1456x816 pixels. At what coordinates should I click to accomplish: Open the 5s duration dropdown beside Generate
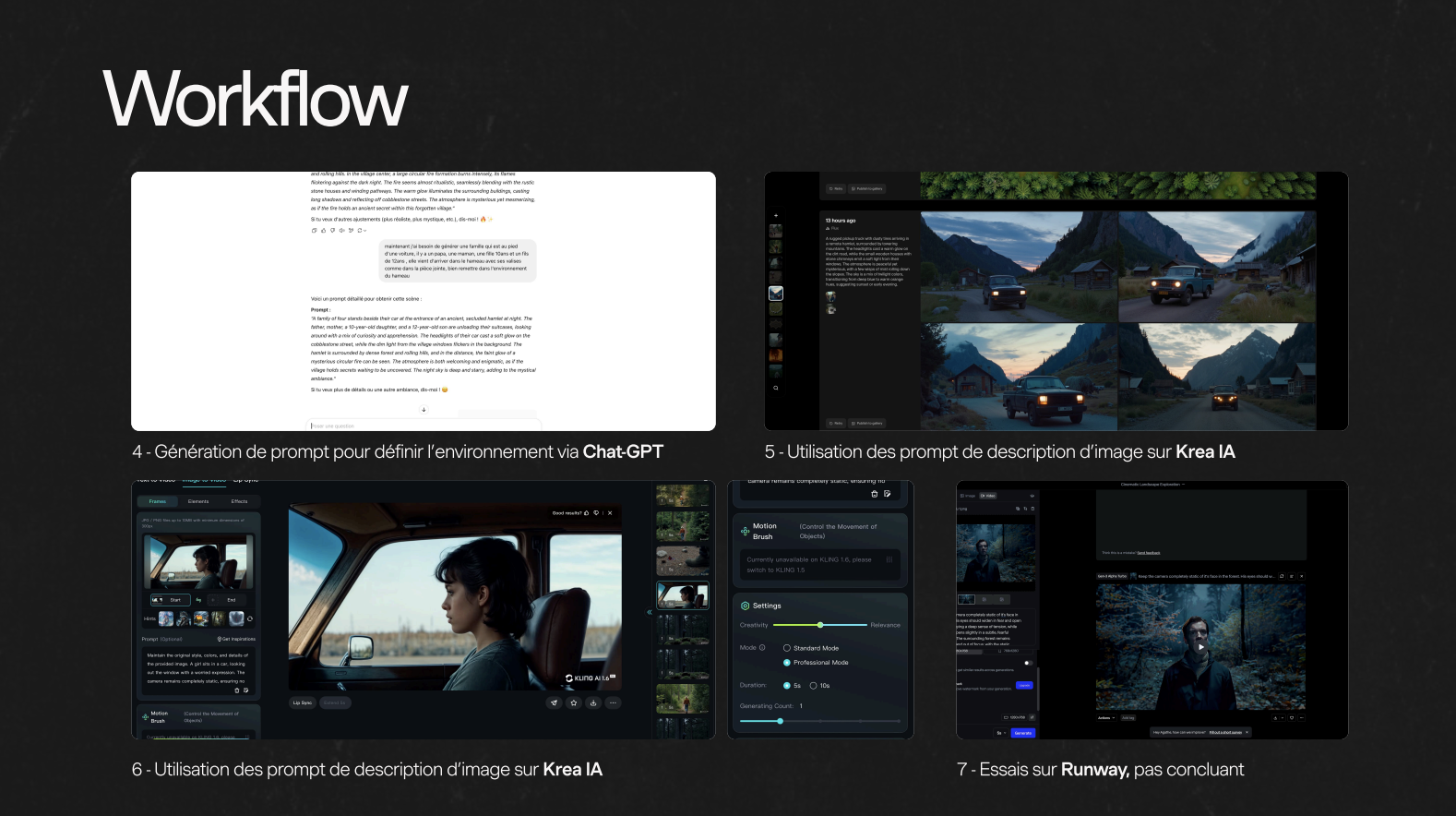[1001, 733]
